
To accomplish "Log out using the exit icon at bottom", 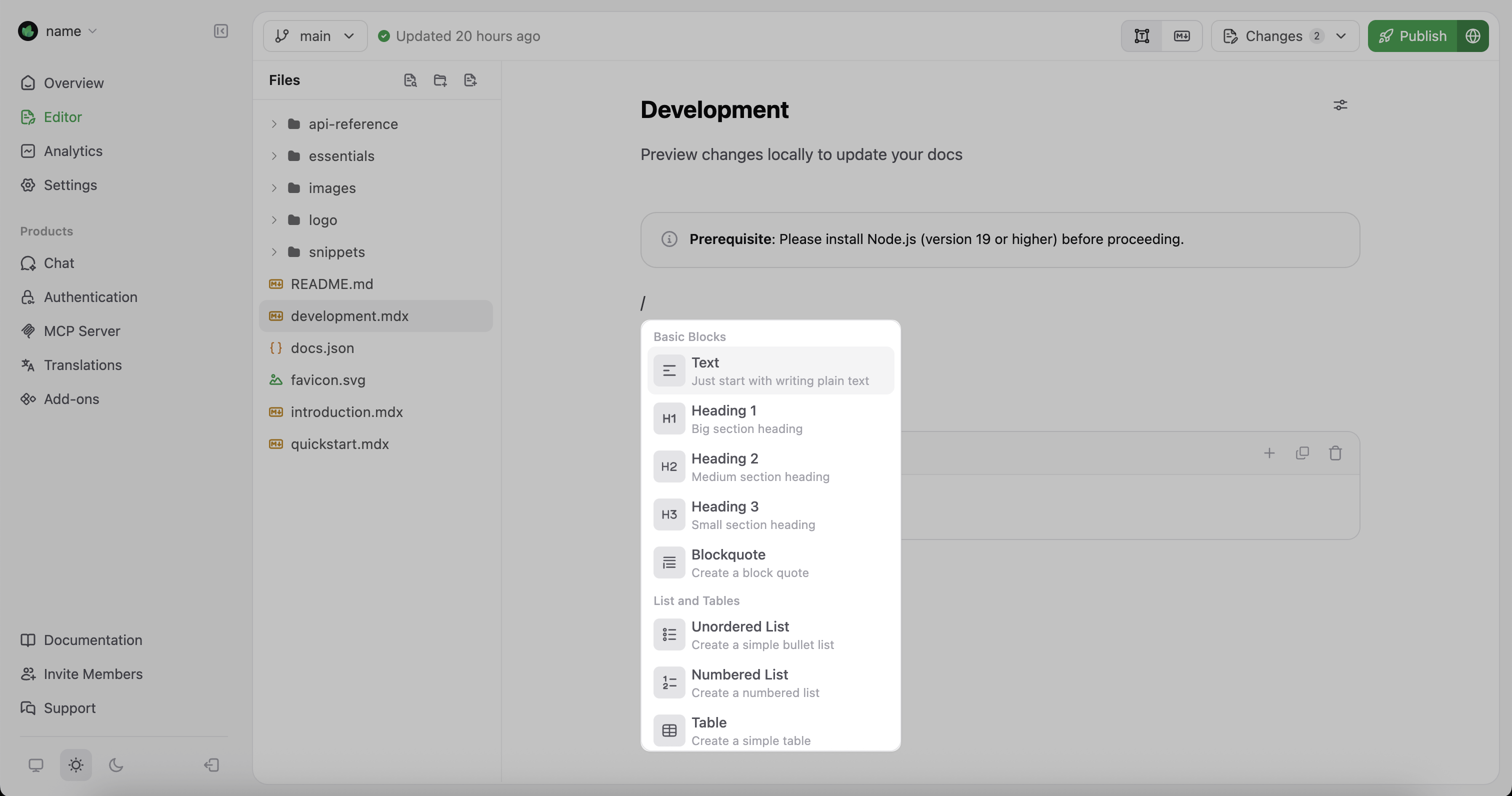I will 211,765.
